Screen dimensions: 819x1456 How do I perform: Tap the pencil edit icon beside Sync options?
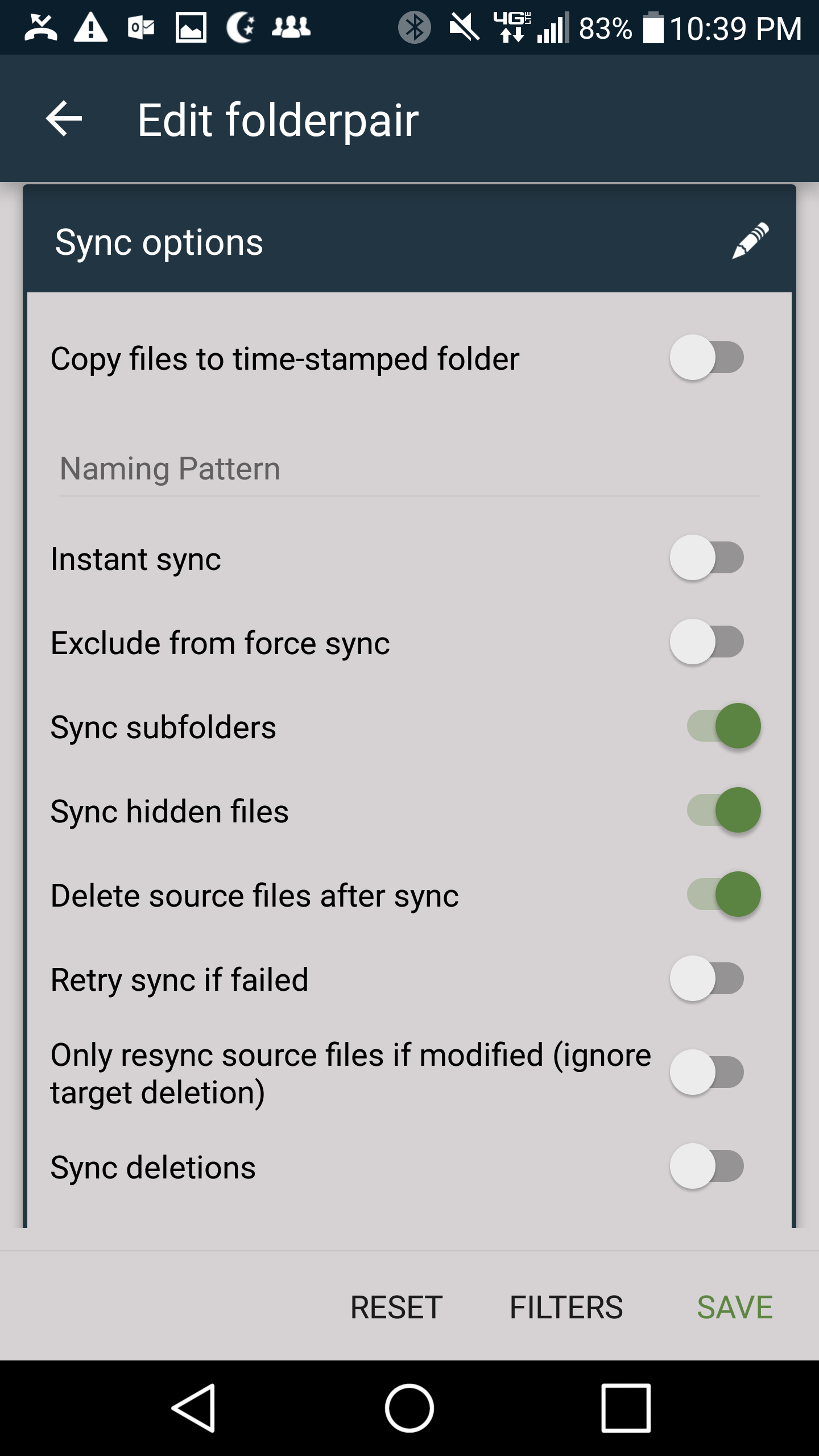[750, 241]
